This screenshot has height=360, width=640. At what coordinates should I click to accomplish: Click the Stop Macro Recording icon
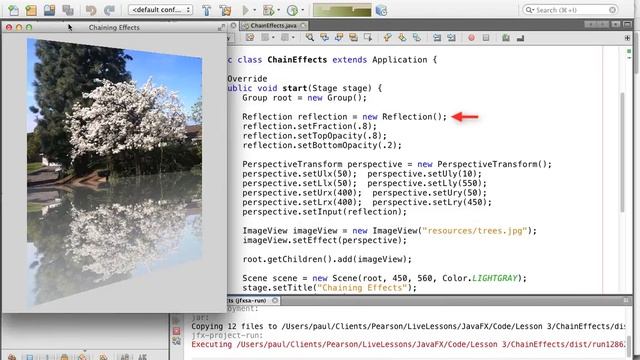[486, 38]
